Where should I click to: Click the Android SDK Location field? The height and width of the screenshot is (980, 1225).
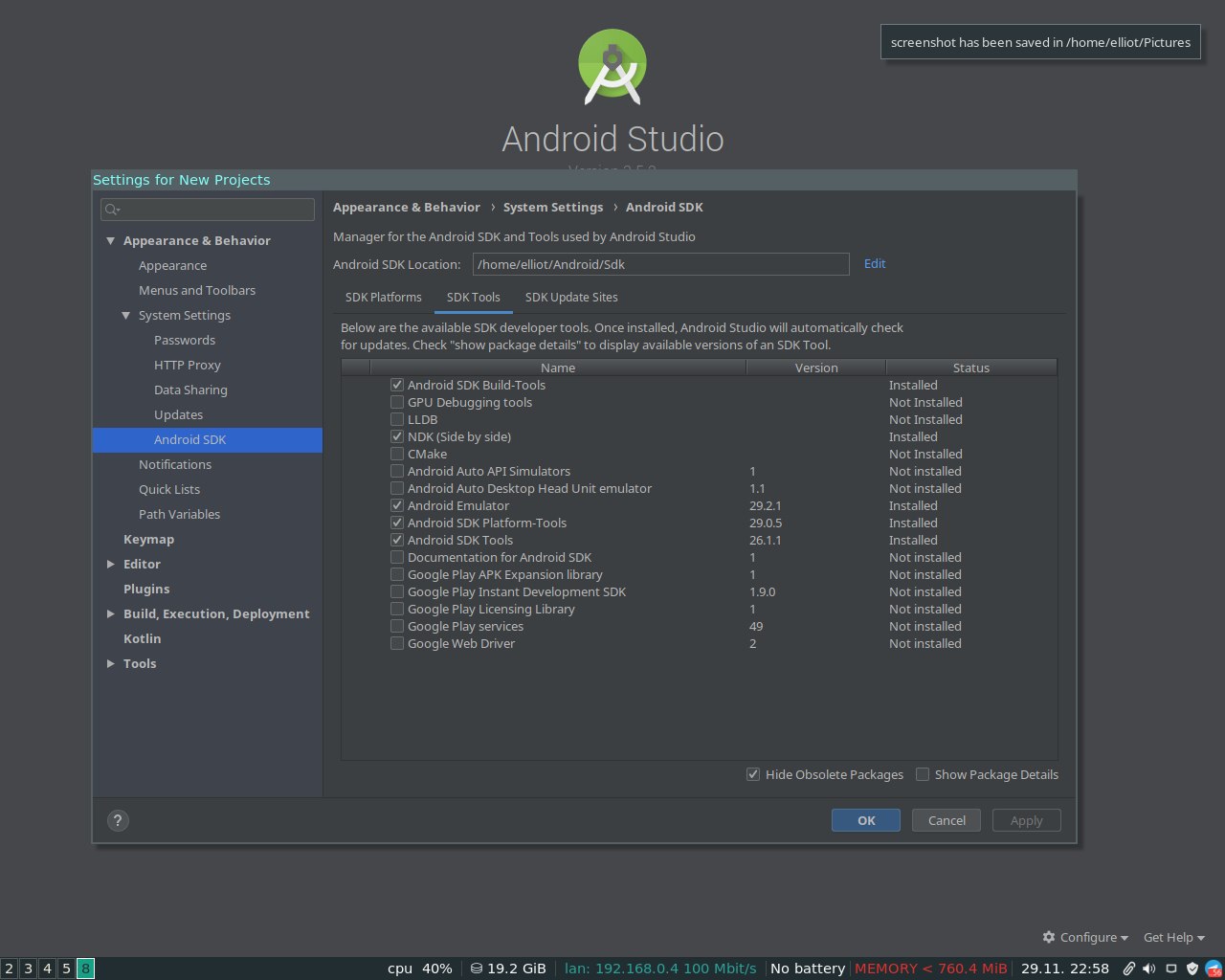pos(660,264)
